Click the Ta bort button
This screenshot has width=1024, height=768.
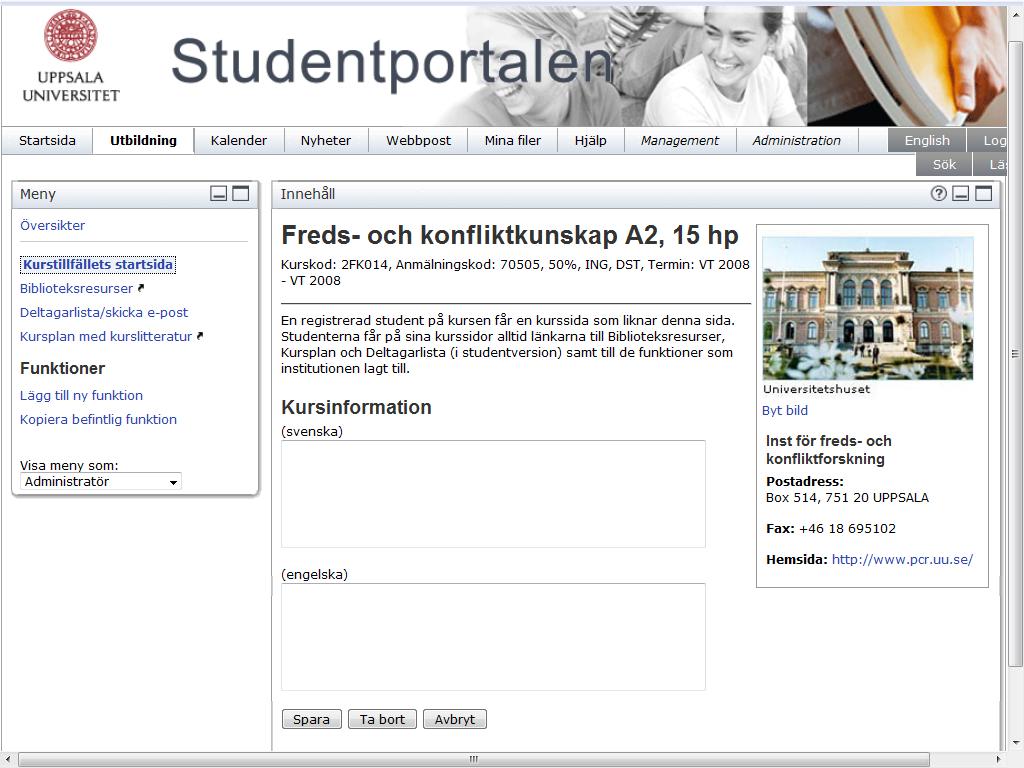(x=382, y=719)
